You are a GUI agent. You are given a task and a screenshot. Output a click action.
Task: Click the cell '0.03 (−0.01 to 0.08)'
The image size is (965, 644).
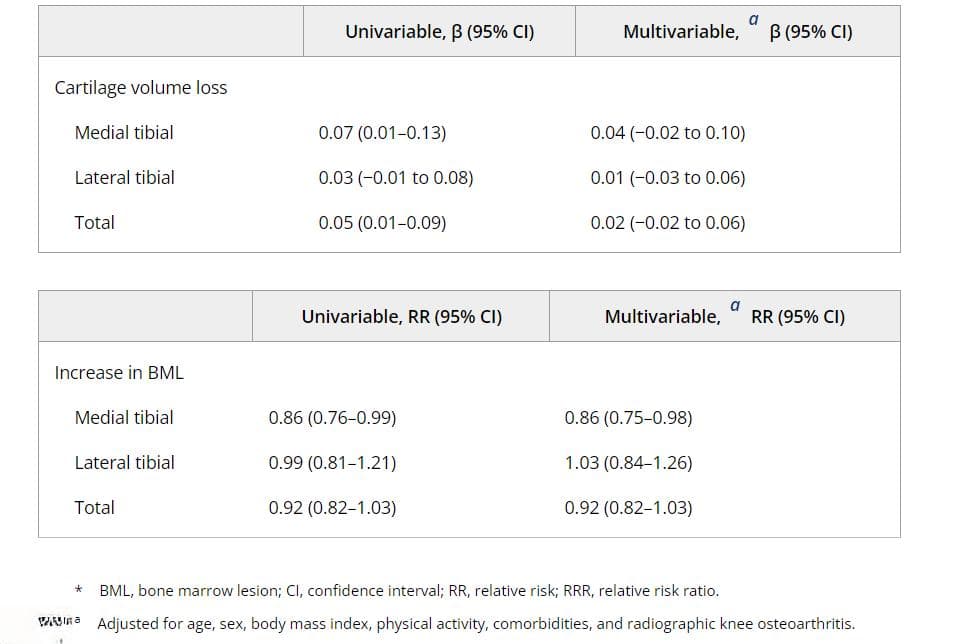[396, 178]
